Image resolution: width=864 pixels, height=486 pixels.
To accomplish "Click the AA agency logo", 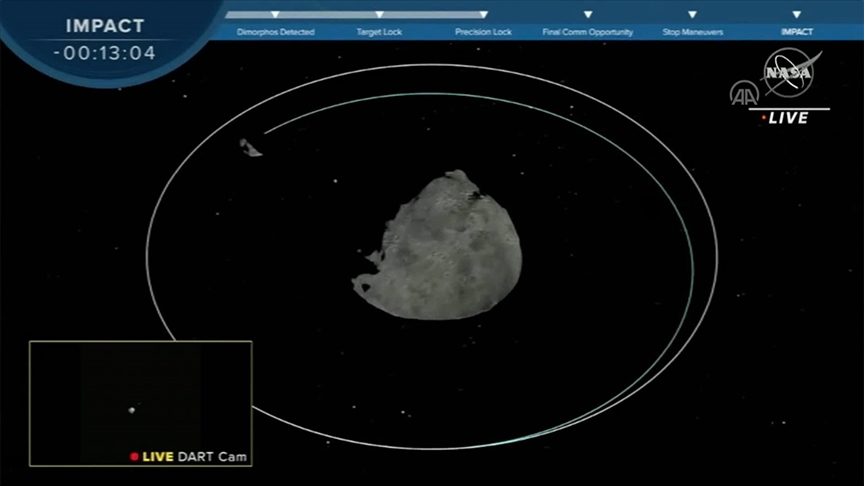I will pos(743,93).
